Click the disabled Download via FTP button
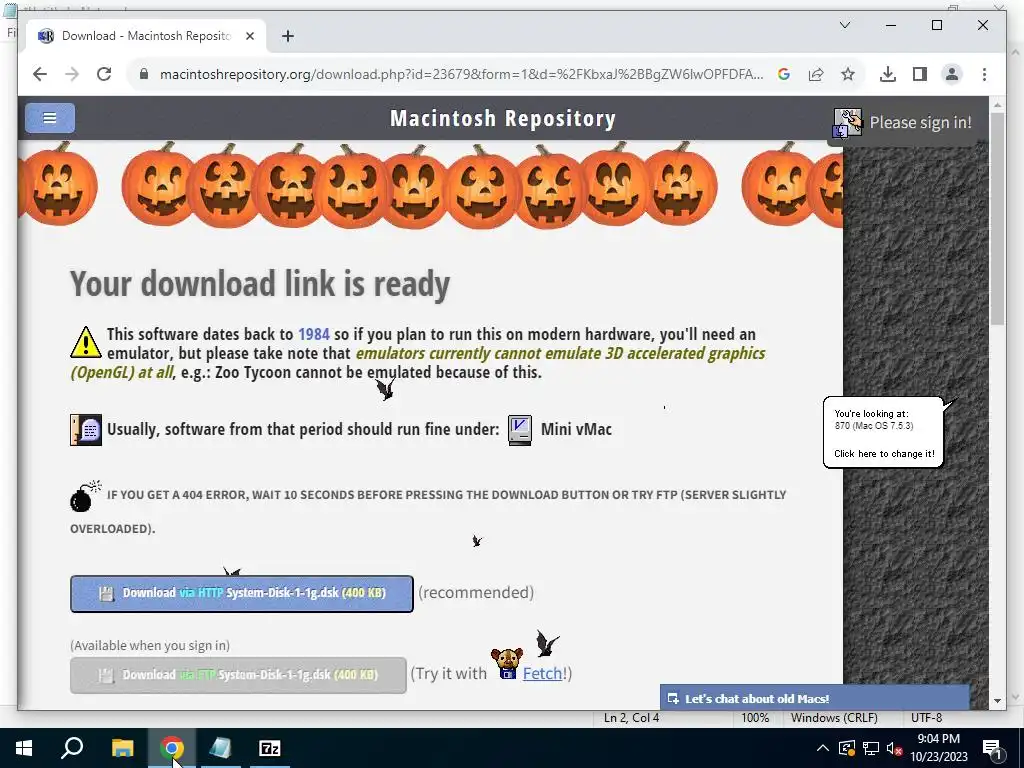Viewport: 1024px width, 768px height. click(238, 675)
